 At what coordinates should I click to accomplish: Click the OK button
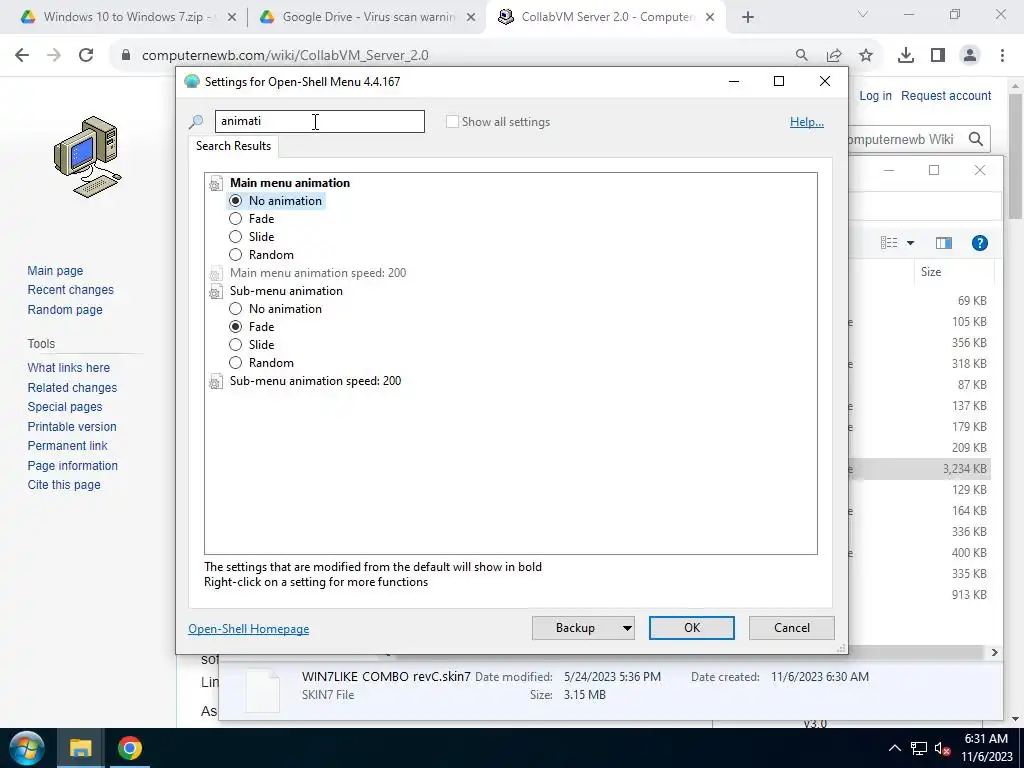click(692, 628)
